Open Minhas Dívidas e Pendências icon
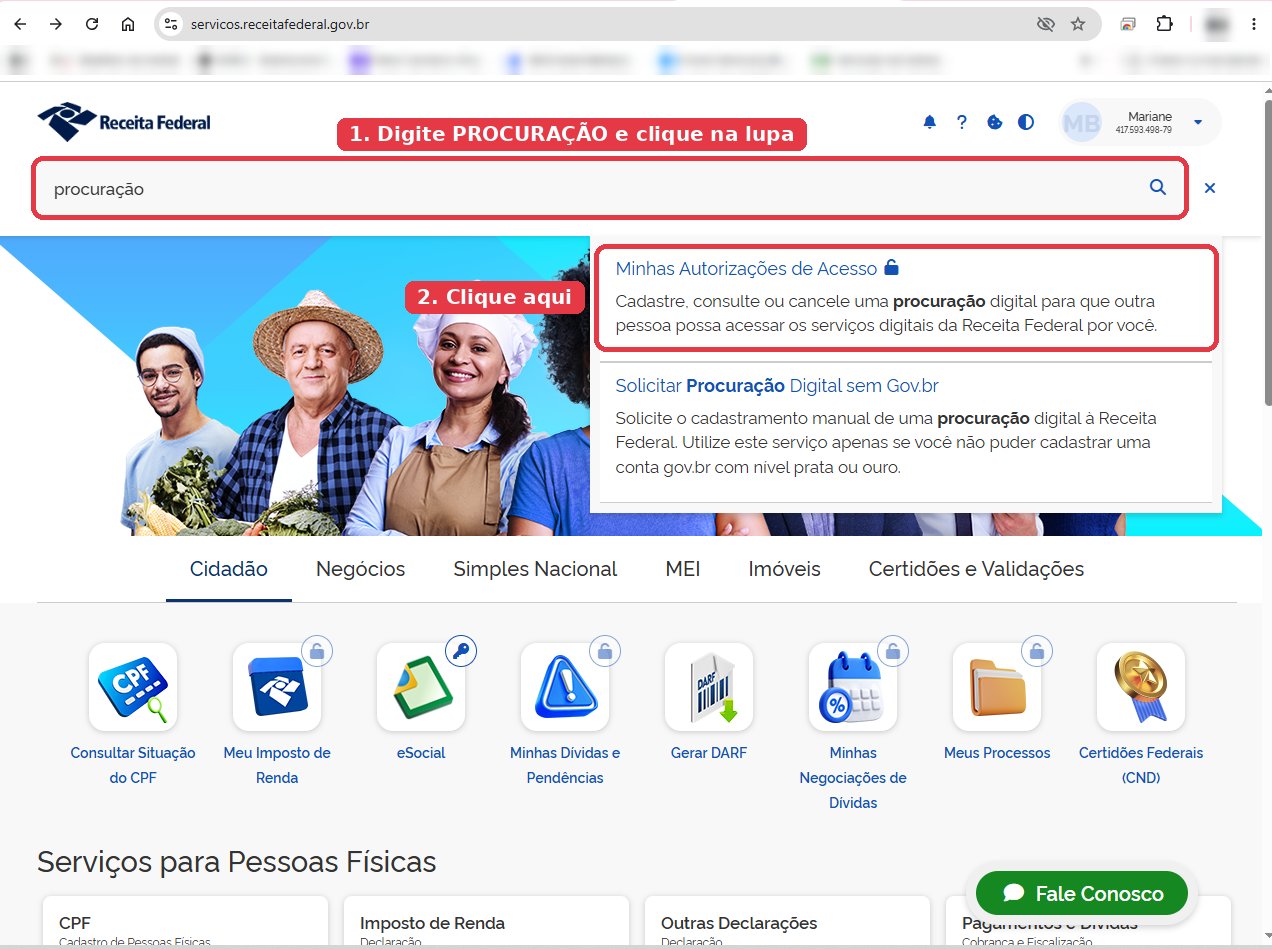1272x949 pixels. [565, 687]
